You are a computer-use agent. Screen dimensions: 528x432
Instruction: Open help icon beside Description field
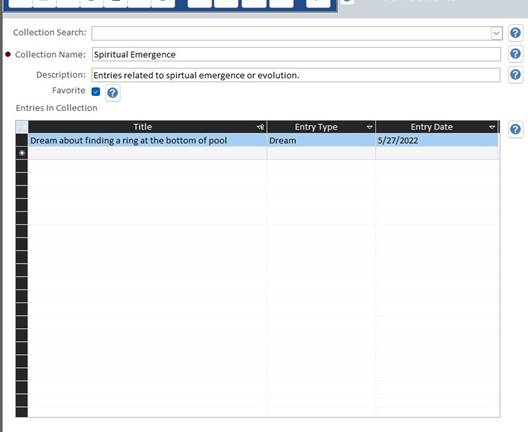click(x=515, y=74)
